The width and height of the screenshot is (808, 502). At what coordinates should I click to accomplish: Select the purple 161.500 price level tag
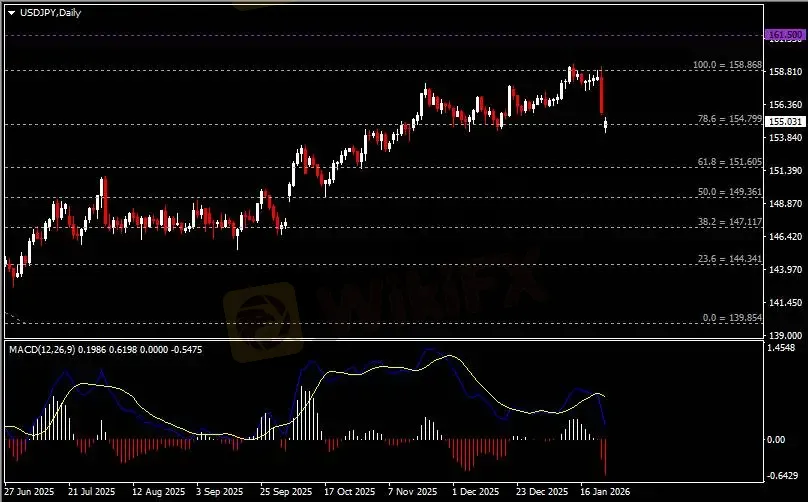point(784,35)
